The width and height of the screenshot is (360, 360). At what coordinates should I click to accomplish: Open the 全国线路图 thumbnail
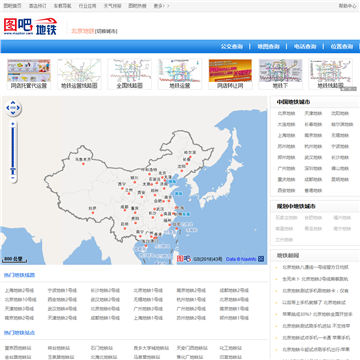coord(129,74)
